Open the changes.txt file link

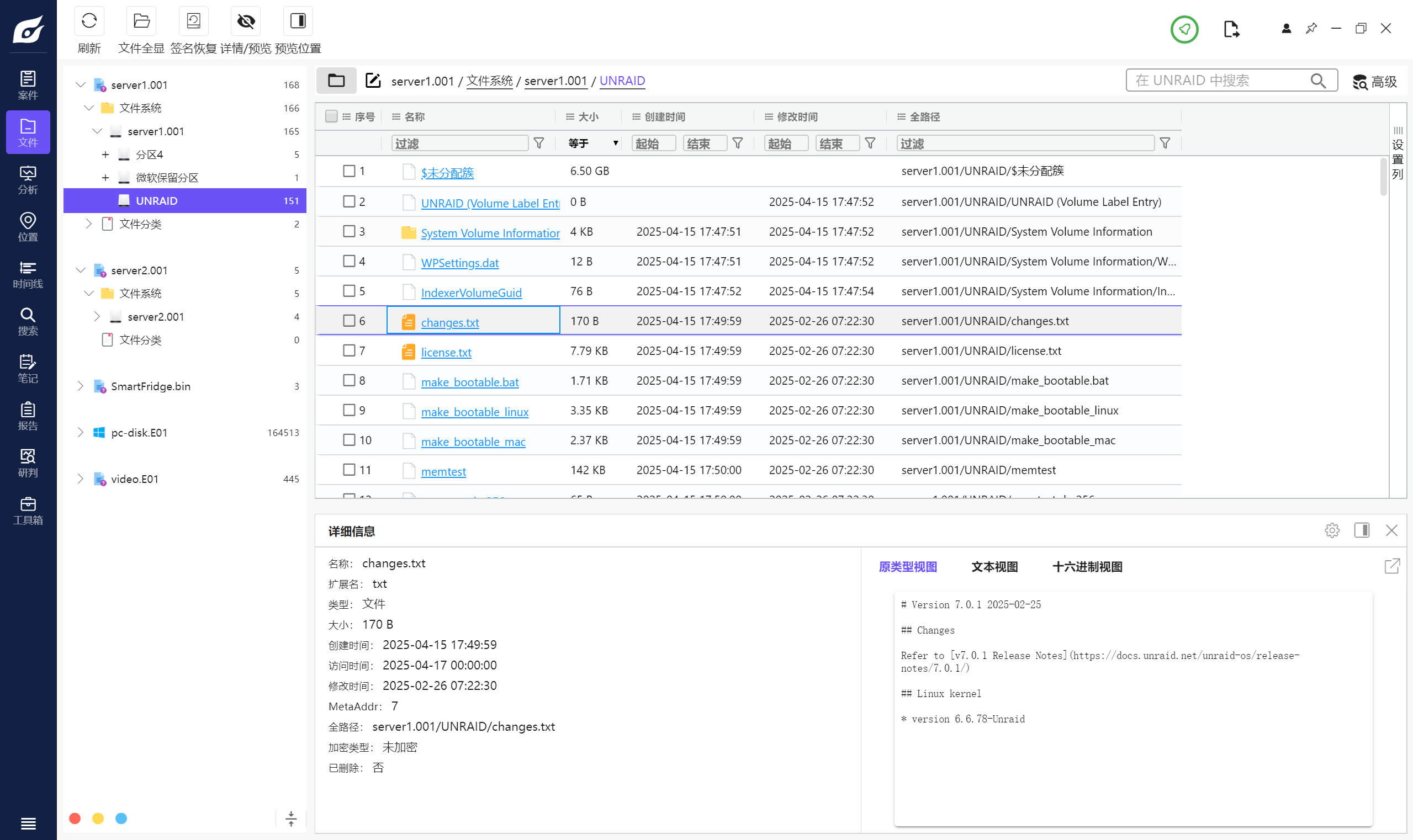coord(450,322)
